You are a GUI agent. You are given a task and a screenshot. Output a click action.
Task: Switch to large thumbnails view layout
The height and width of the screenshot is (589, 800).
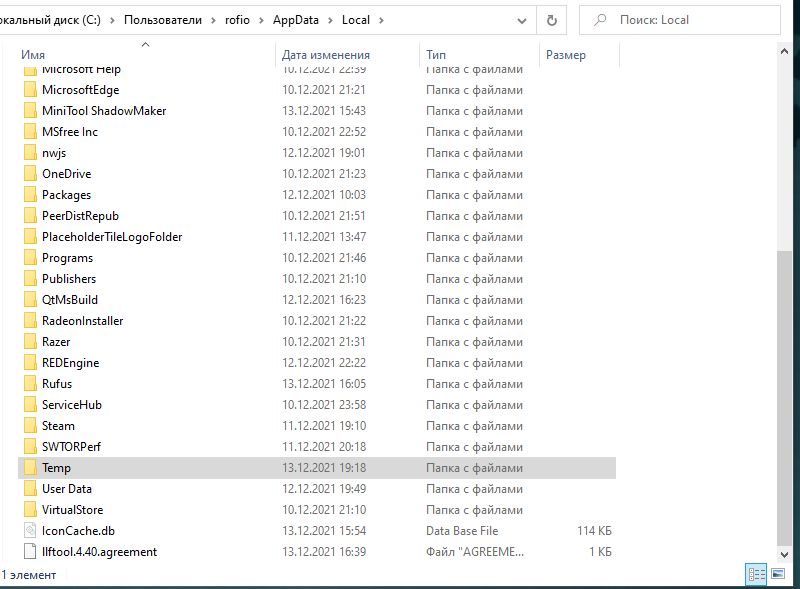click(778, 574)
